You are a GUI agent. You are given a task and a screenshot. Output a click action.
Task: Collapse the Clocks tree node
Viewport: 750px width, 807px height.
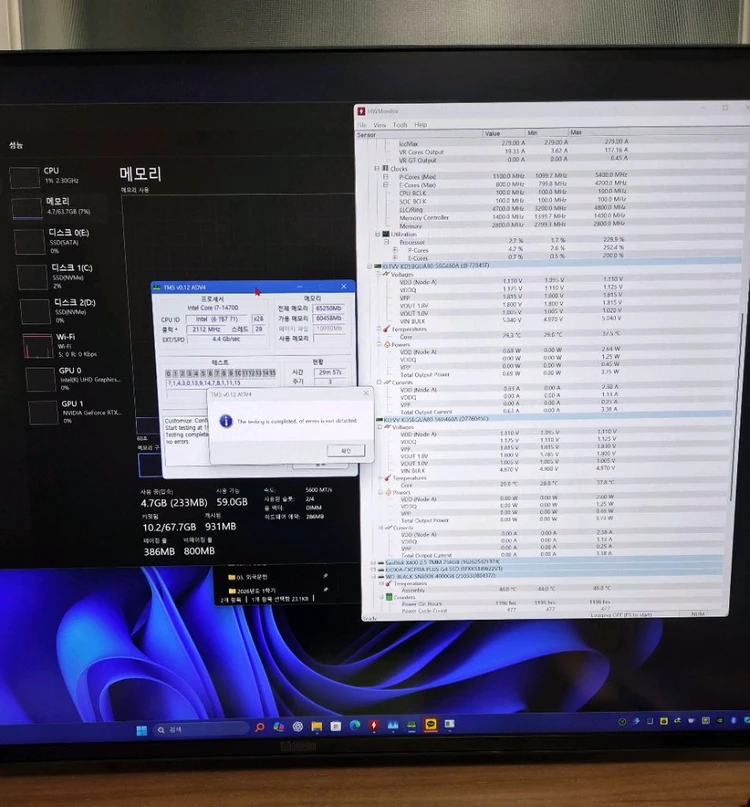tap(377, 168)
